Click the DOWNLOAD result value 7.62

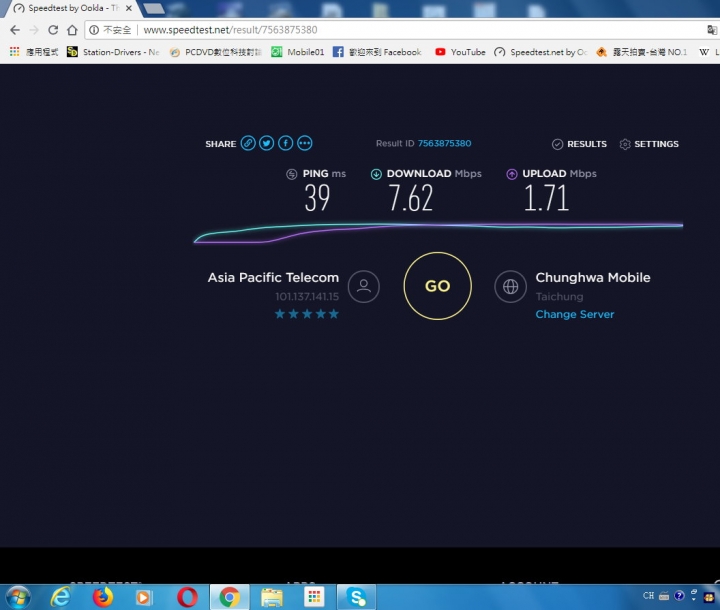(x=411, y=198)
